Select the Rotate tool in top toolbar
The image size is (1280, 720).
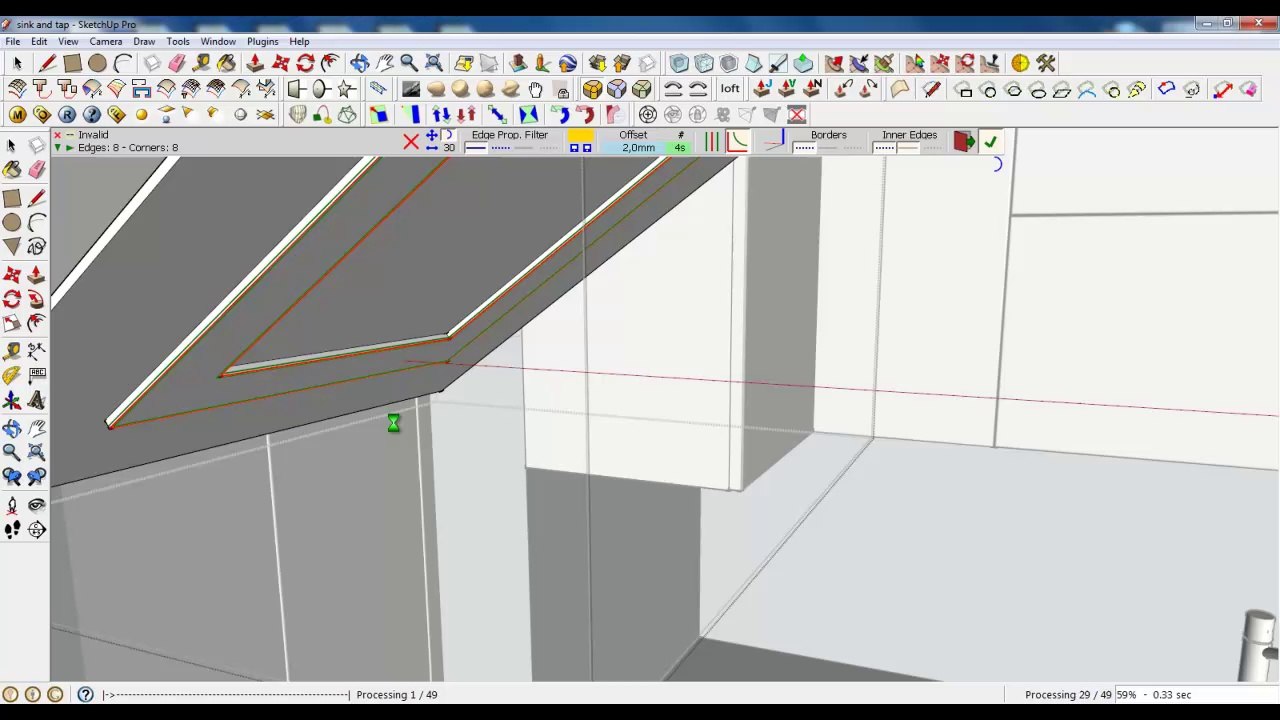(306, 63)
